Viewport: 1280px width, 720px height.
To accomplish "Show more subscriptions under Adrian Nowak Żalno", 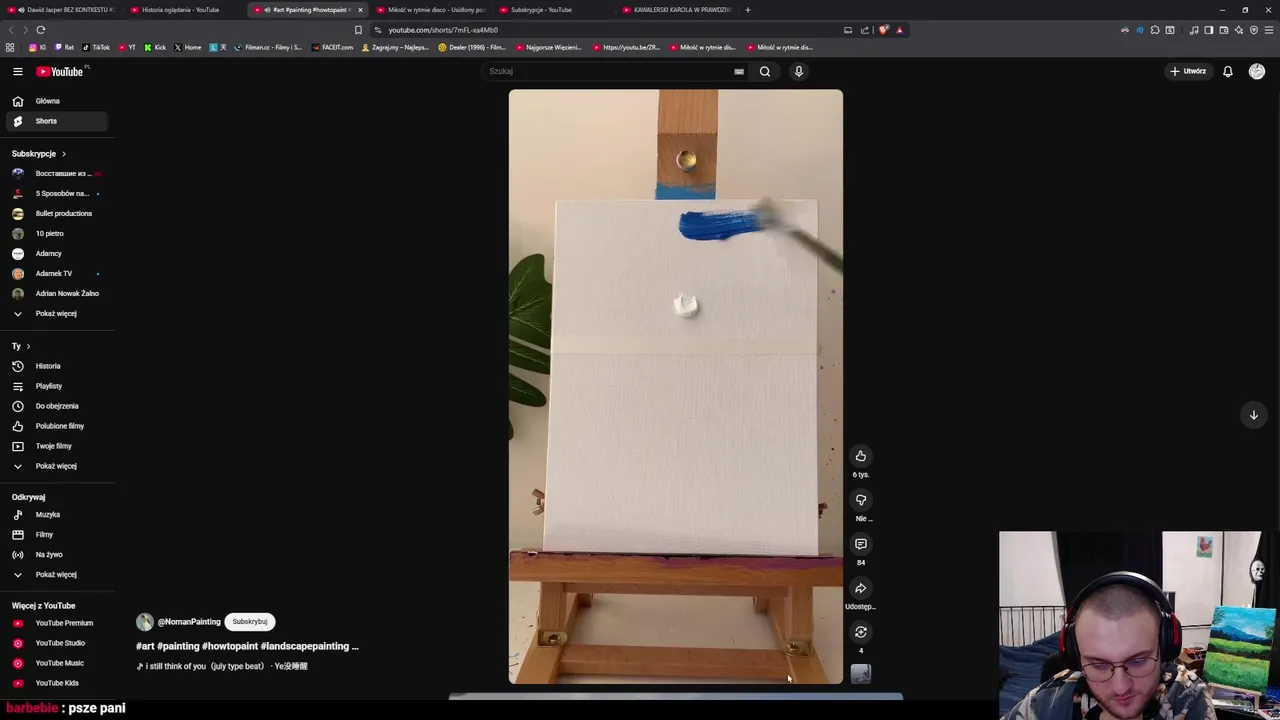I will tap(56, 313).
